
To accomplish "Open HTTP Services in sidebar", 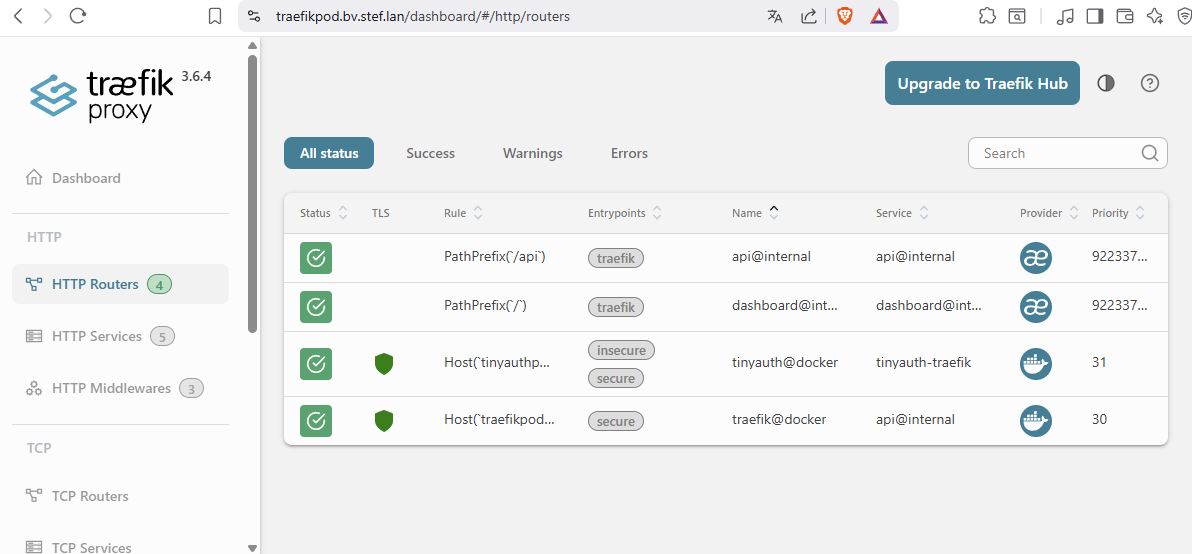I will (x=97, y=336).
